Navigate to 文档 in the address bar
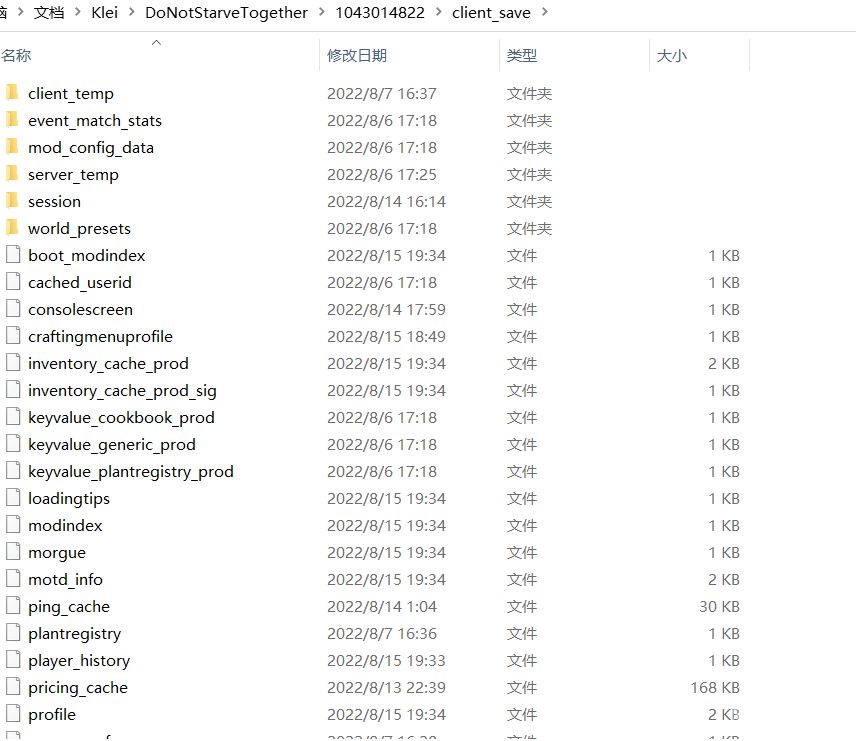This screenshot has width=856, height=741. coord(49,12)
